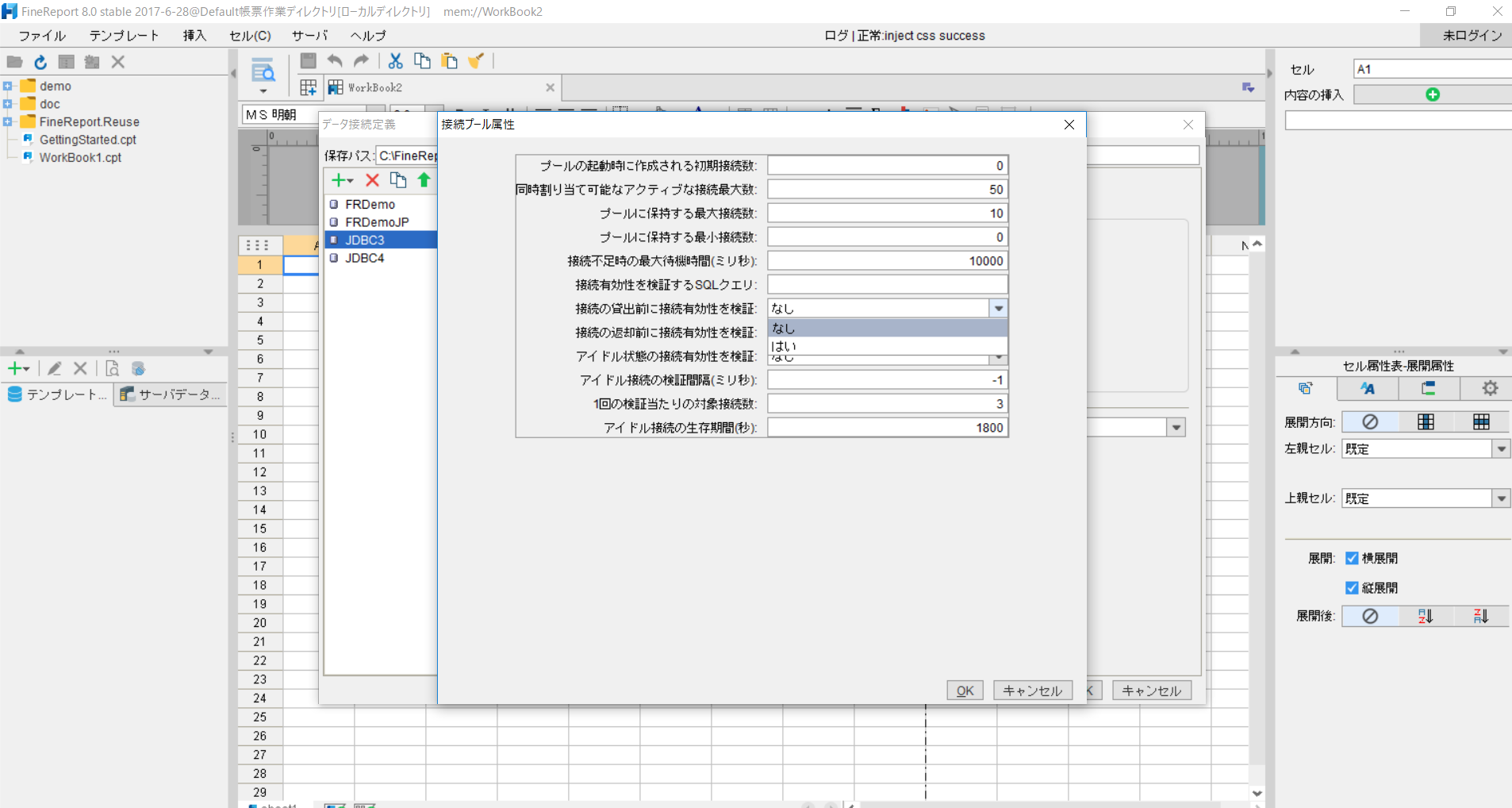
Task: Open the 上親セル dropdown
Action: pyautogui.click(x=1502, y=498)
